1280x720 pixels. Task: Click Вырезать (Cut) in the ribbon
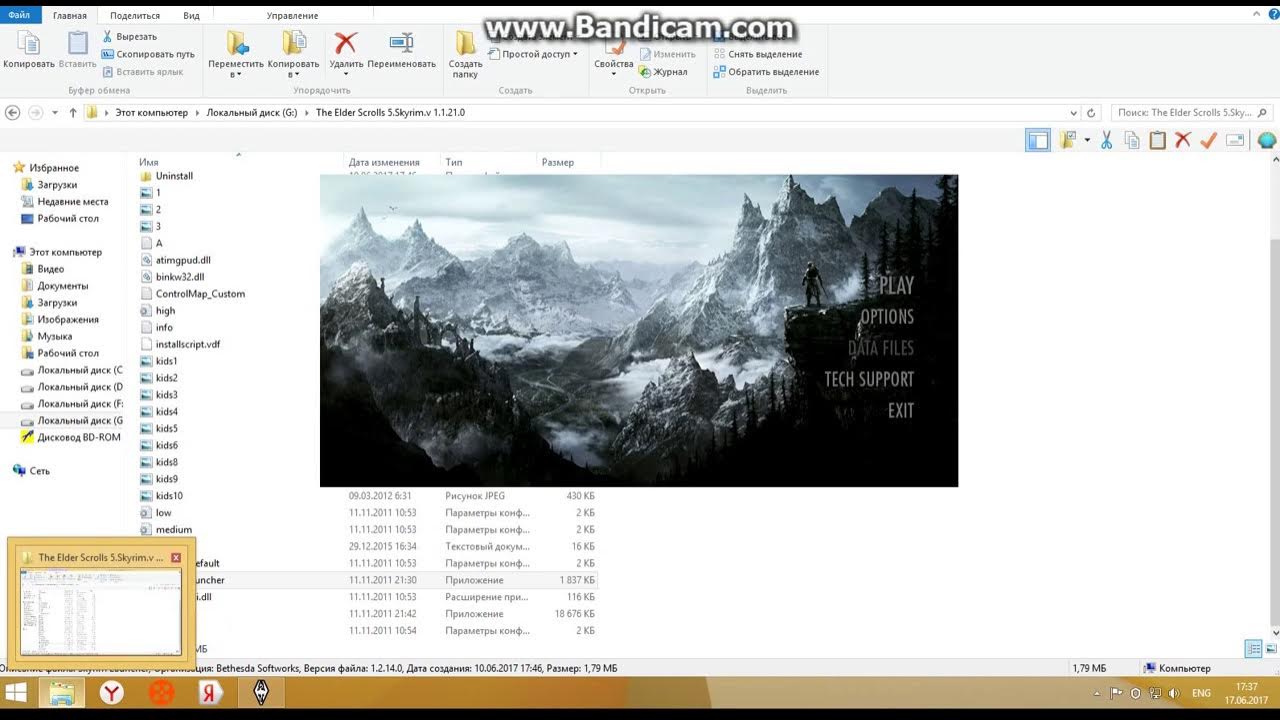tap(129, 37)
